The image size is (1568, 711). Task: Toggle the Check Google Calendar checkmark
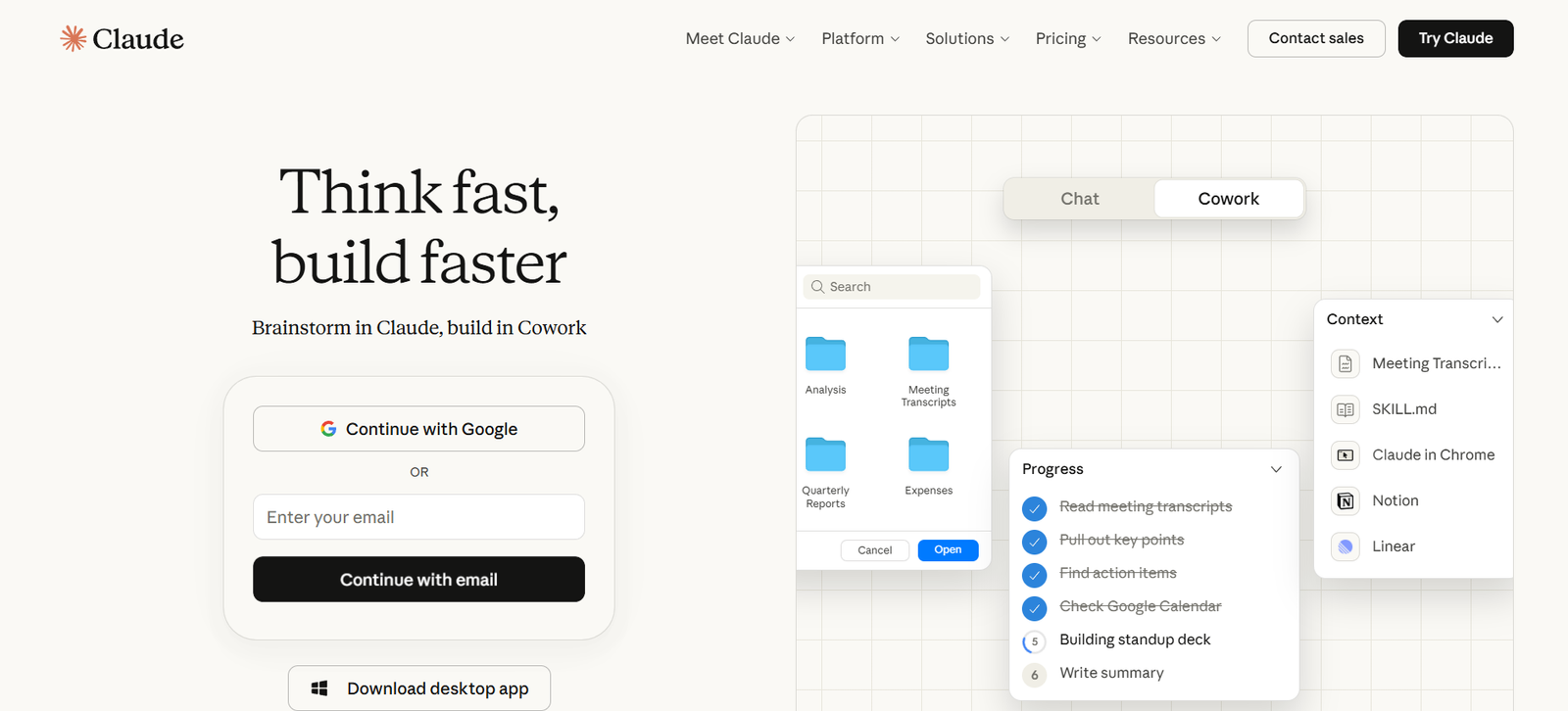[x=1034, y=608]
